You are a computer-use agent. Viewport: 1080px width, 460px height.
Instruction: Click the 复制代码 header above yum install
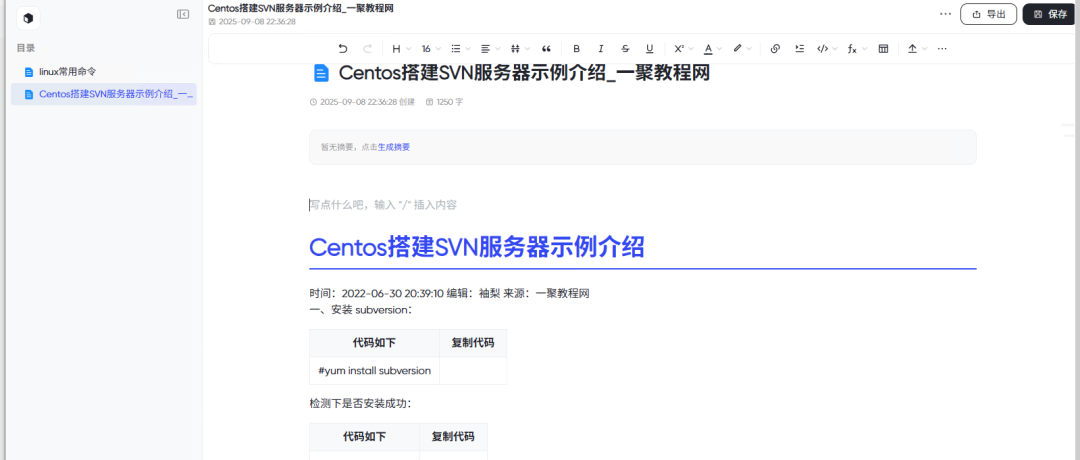[x=473, y=343]
